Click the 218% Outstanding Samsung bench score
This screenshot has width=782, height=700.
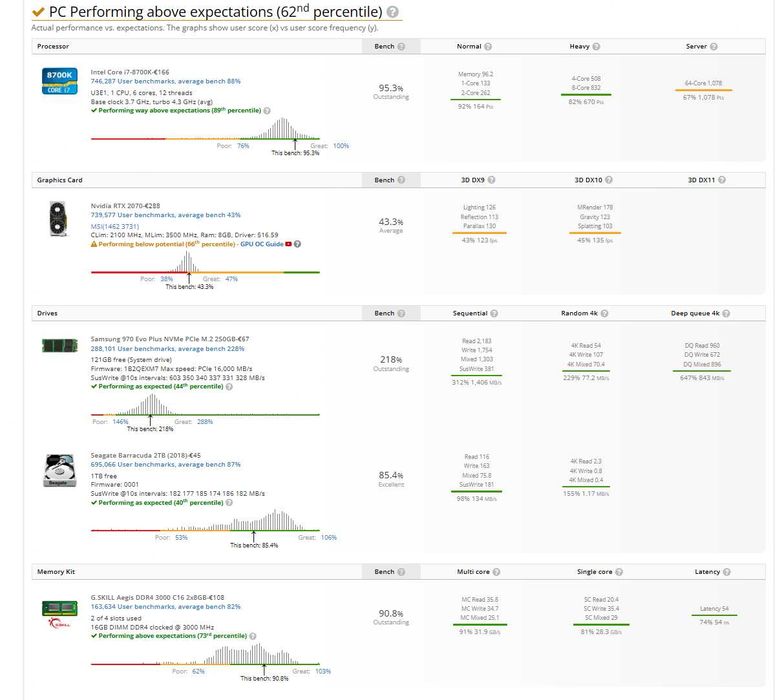(391, 363)
